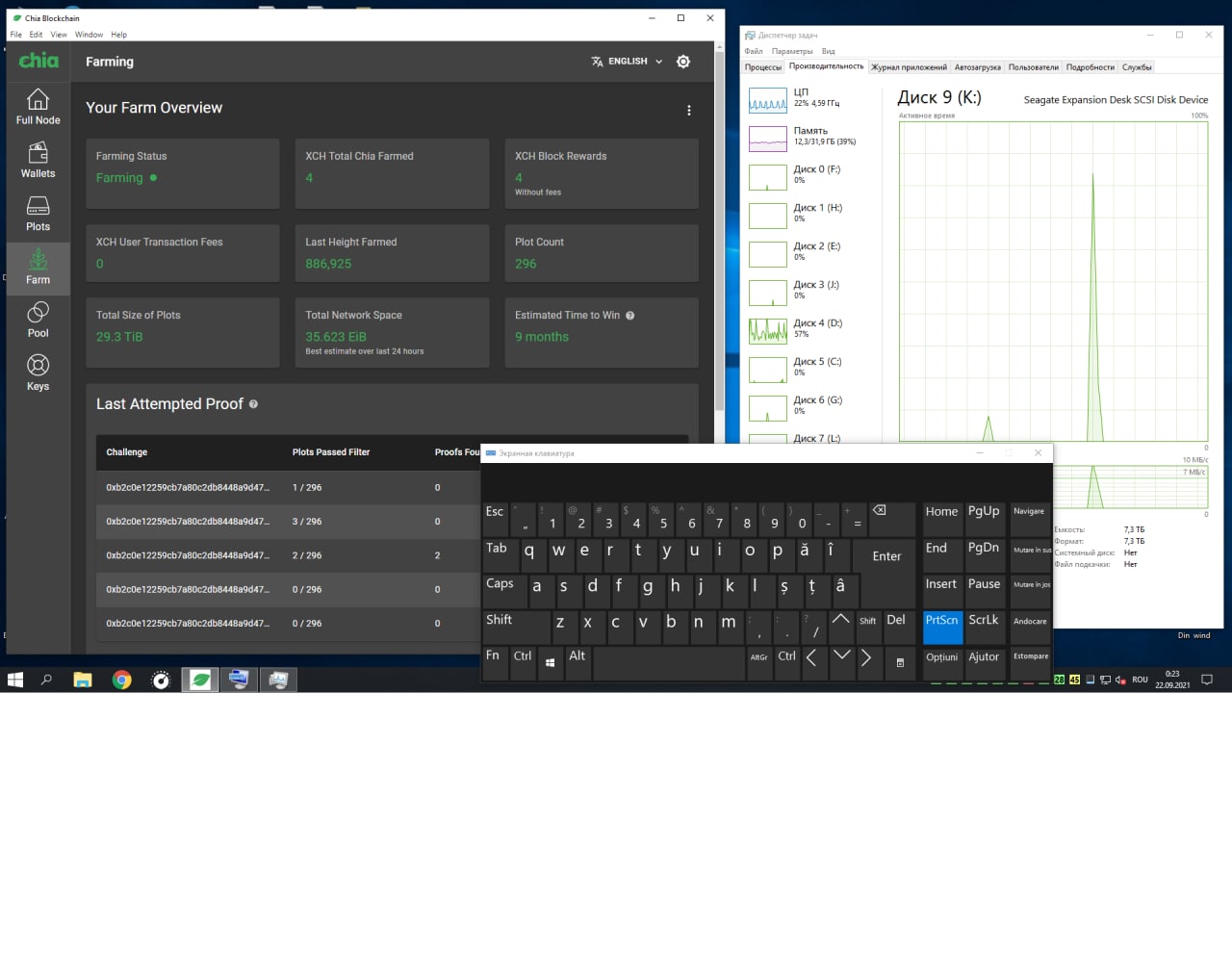This screenshot has height=976, width=1232.
Task: Open Файл menu in Task Manager
Action: (x=754, y=51)
